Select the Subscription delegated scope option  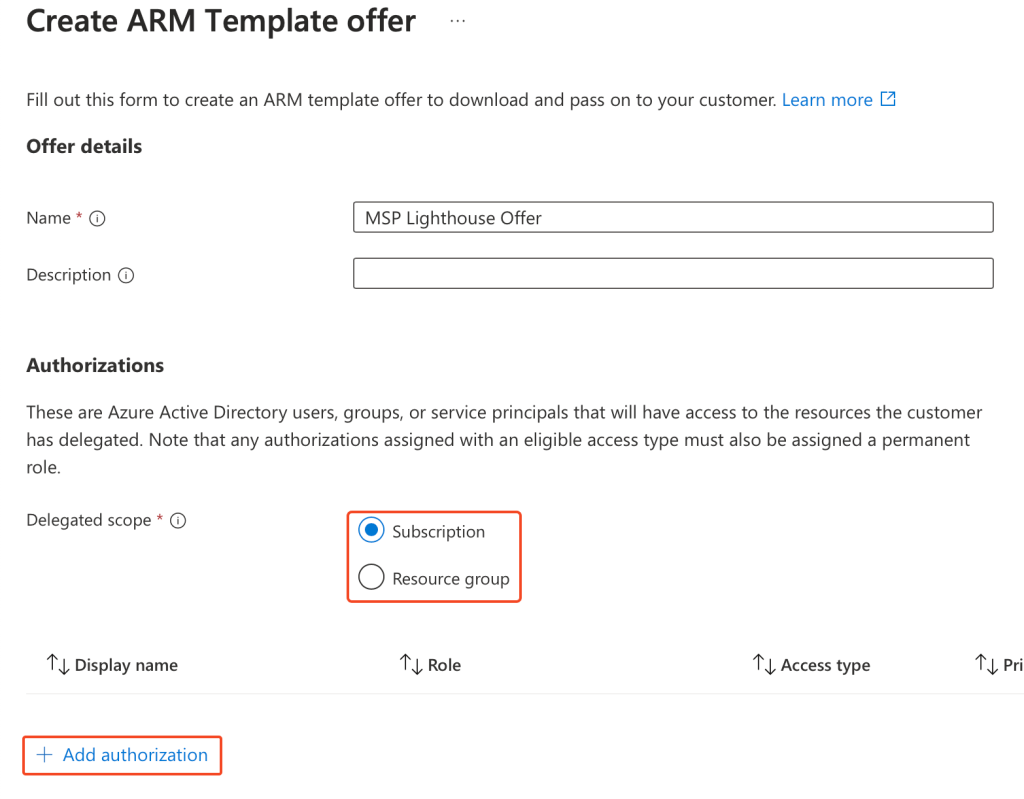(371, 531)
